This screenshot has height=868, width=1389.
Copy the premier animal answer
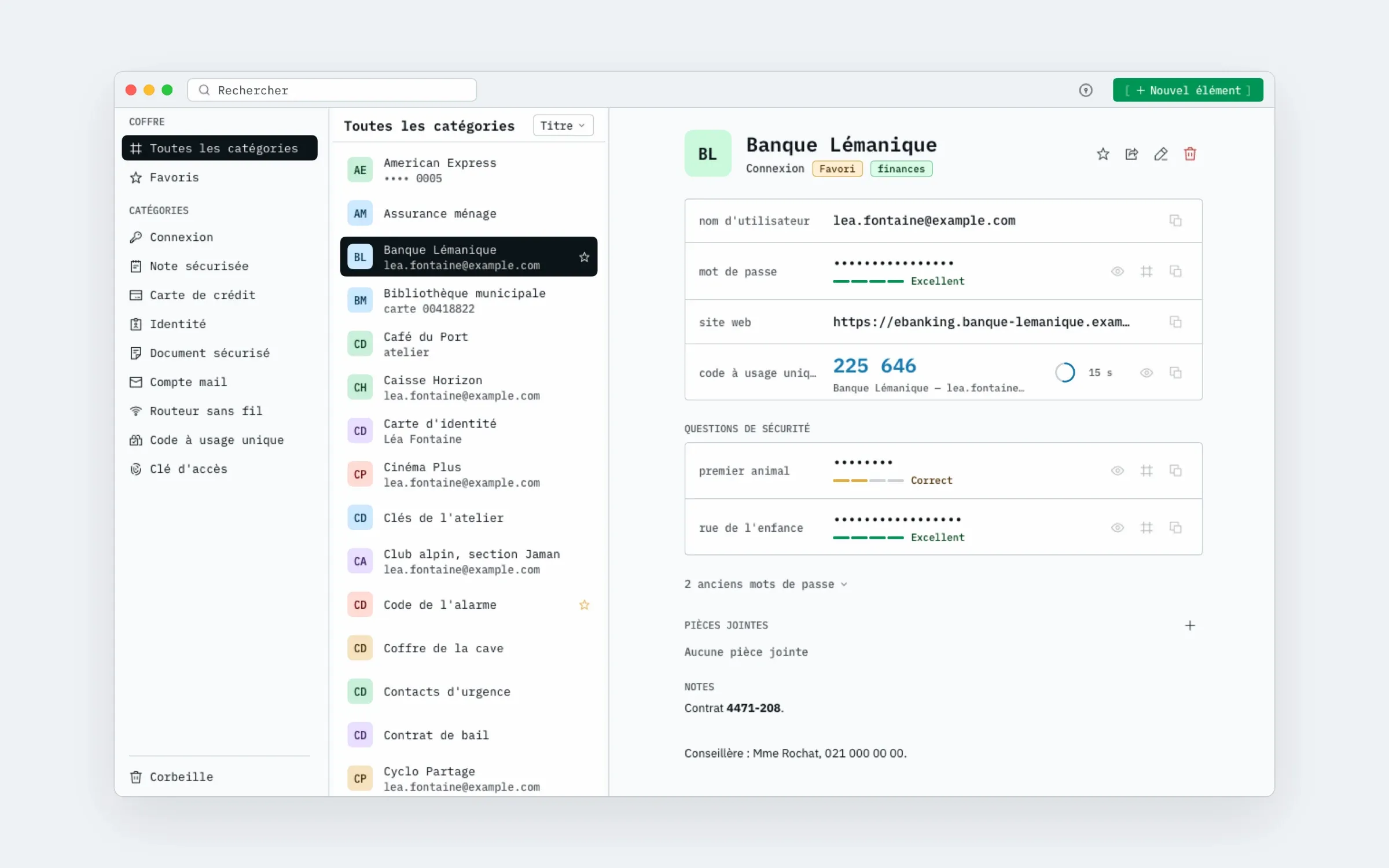1175,470
